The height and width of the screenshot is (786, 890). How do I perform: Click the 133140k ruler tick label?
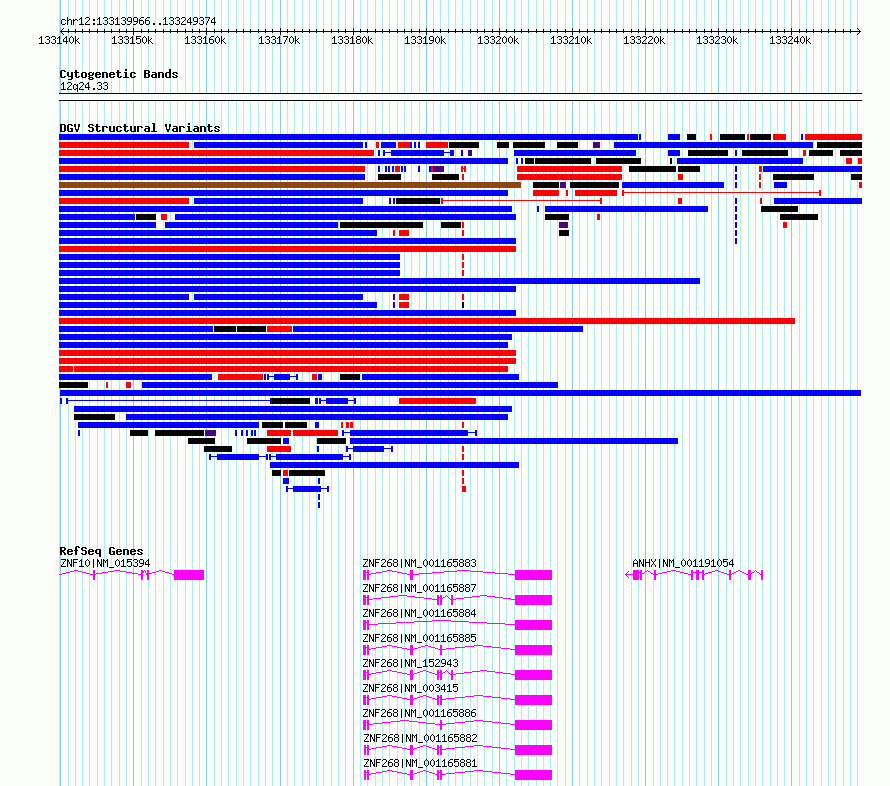(x=59, y=40)
